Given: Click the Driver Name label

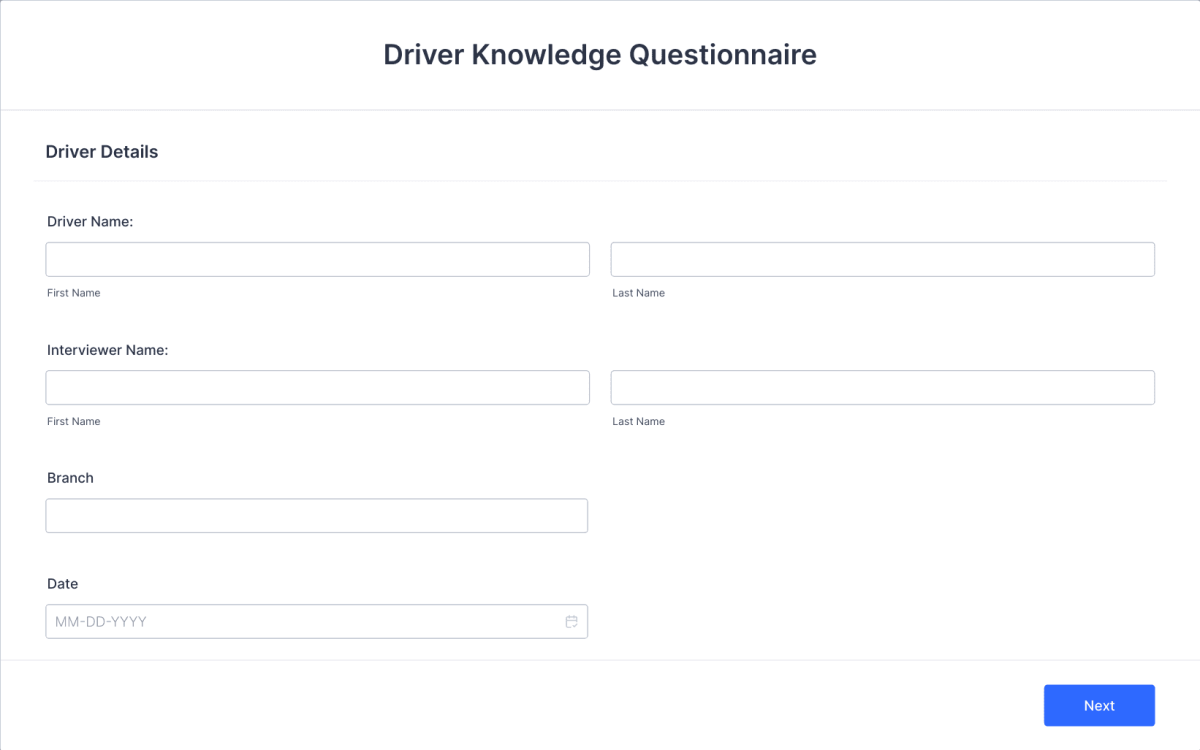Looking at the screenshot, I should (90, 221).
